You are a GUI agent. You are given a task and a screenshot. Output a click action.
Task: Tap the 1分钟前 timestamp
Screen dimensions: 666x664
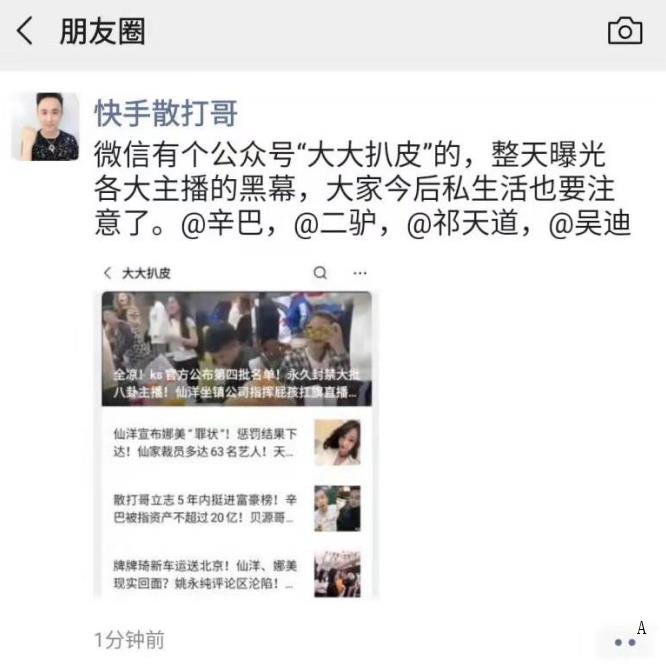(129, 640)
